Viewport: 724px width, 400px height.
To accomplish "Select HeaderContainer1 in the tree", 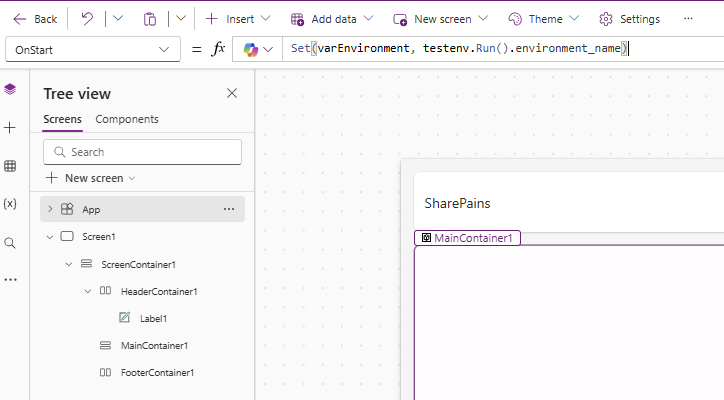I will coord(159,292).
